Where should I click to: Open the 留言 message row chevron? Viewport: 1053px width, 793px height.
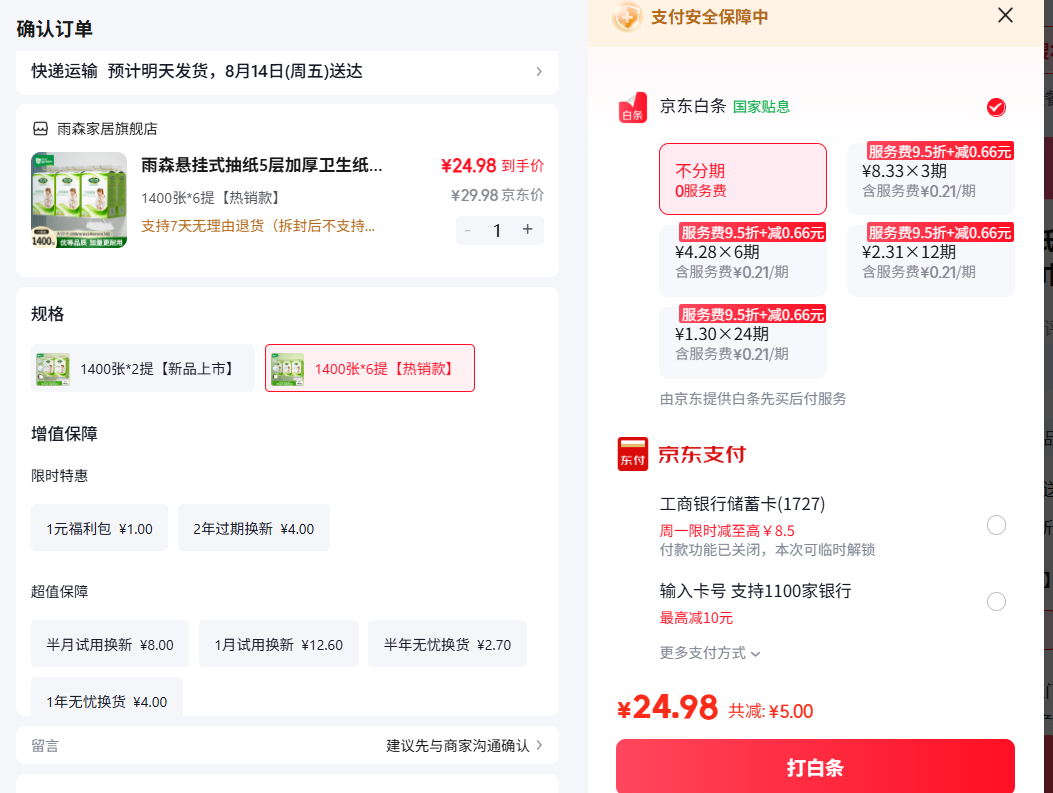tap(539, 745)
